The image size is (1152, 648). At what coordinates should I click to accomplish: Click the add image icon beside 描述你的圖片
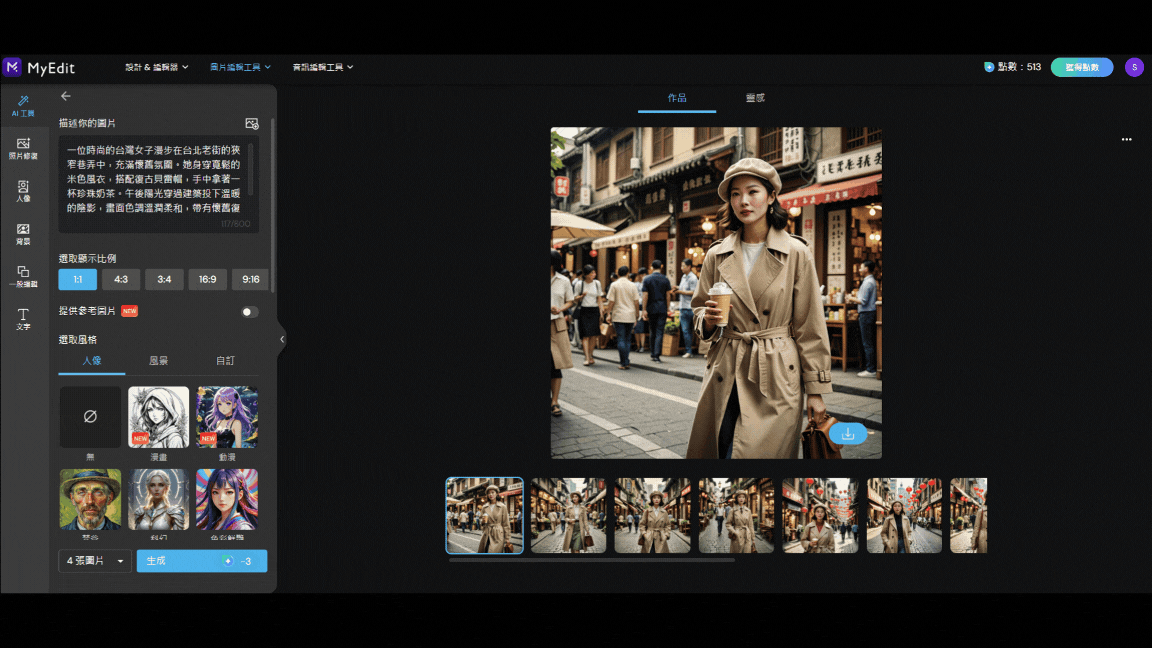pos(252,123)
